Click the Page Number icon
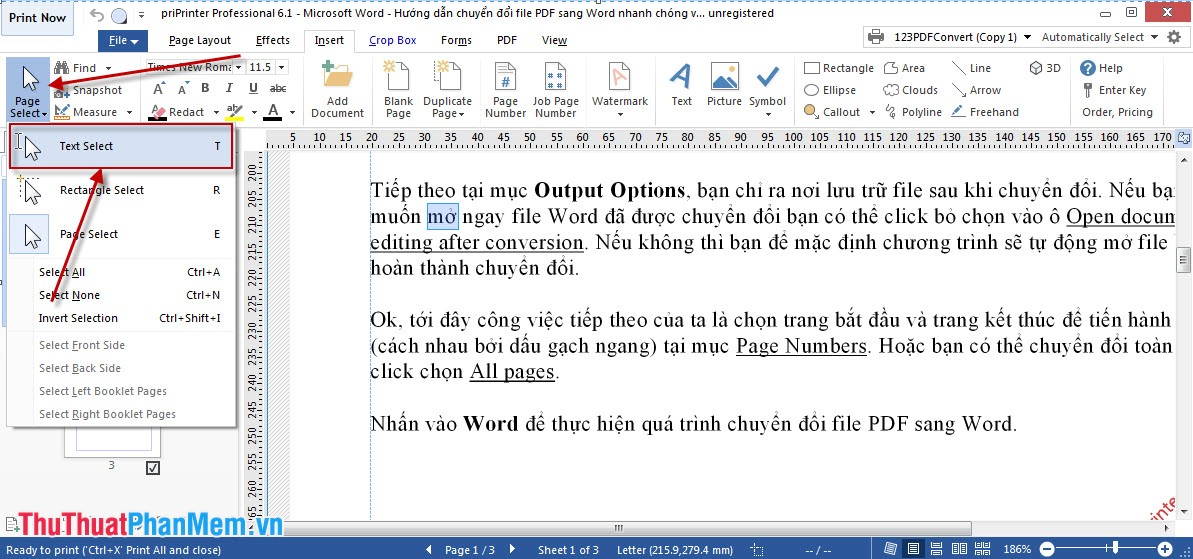Screen dimensions: 1193x559 (x=505, y=90)
